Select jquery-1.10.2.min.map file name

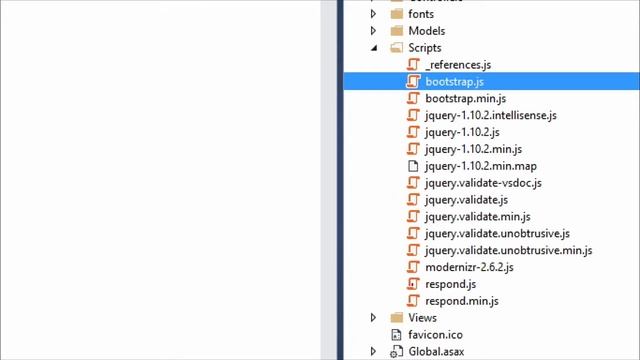pos(481,166)
